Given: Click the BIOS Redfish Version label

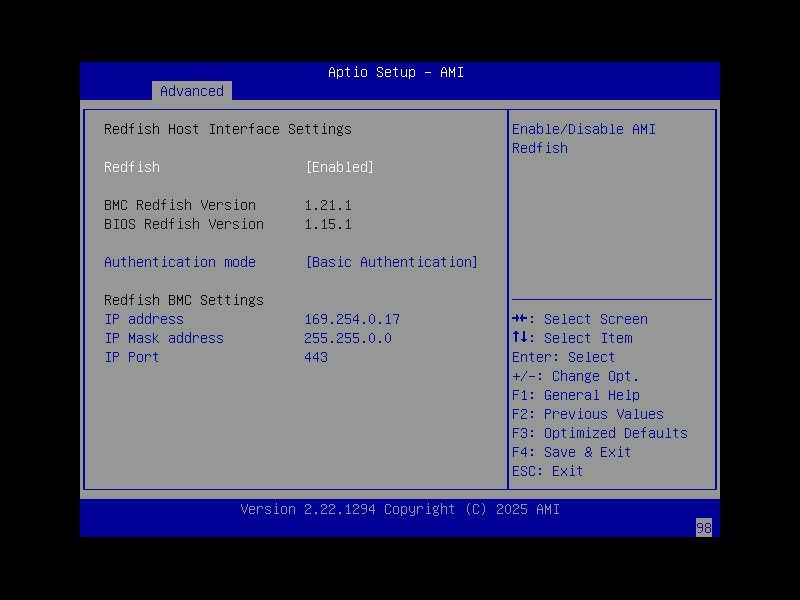Looking at the screenshot, I should 184,224.
